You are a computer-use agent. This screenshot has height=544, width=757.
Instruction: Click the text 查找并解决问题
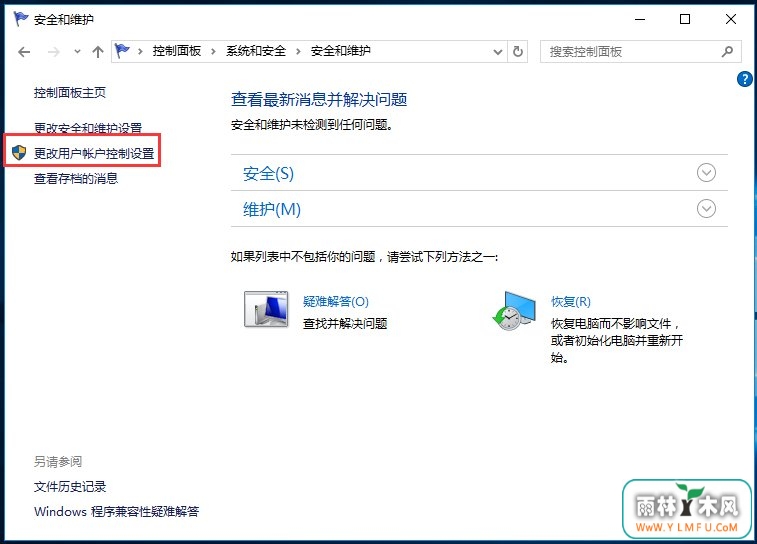click(x=345, y=323)
